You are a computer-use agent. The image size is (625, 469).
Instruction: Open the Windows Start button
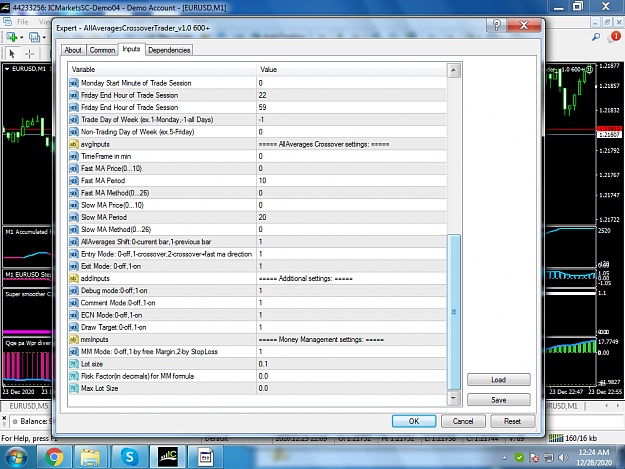(x=16, y=457)
